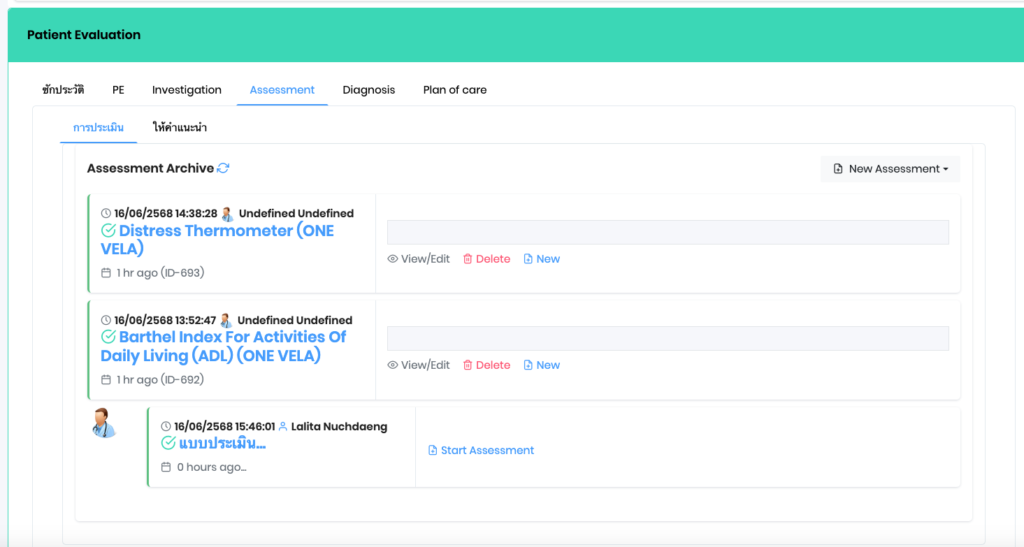Open the New Assessment dropdown
Image resolution: width=1024 pixels, height=547 pixels.
pos(890,169)
